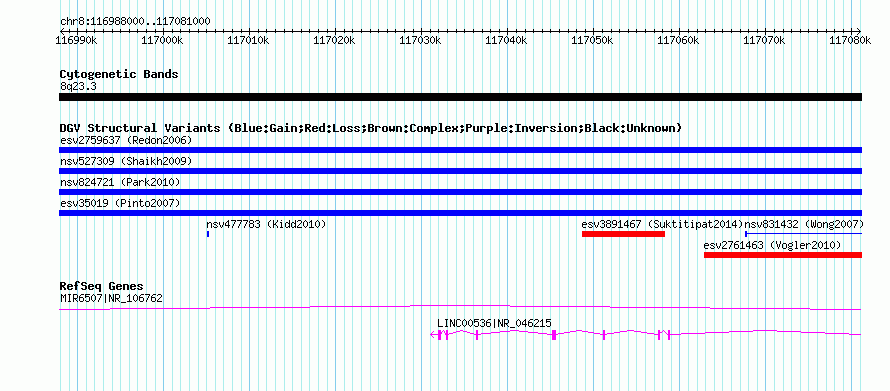Screen dimensions: 890x391
Task: Click the small nsv477783 (Kidd2010) blue marker
Action: click(x=208, y=234)
